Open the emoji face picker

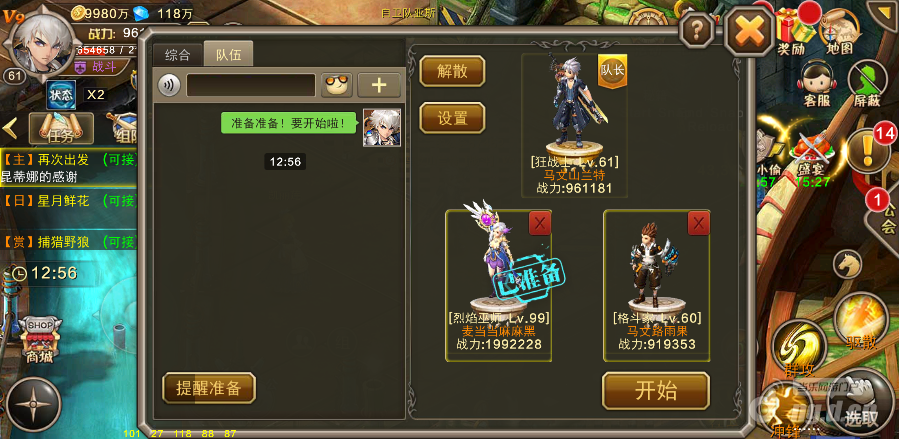pos(337,85)
